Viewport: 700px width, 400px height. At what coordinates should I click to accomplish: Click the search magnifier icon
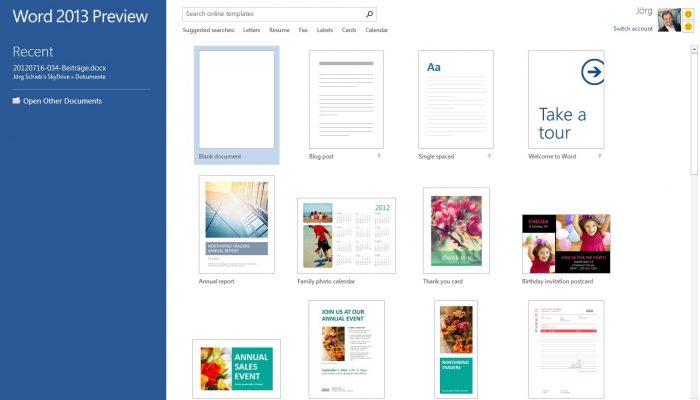pos(369,14)
